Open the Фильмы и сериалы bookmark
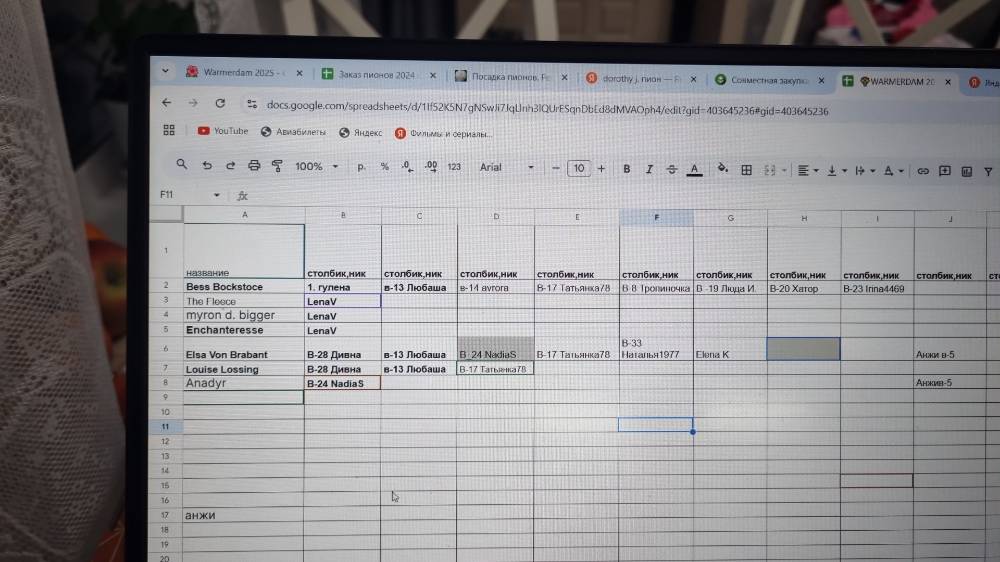The height and width of the screenshot is (562, 1000). [444, 133]
